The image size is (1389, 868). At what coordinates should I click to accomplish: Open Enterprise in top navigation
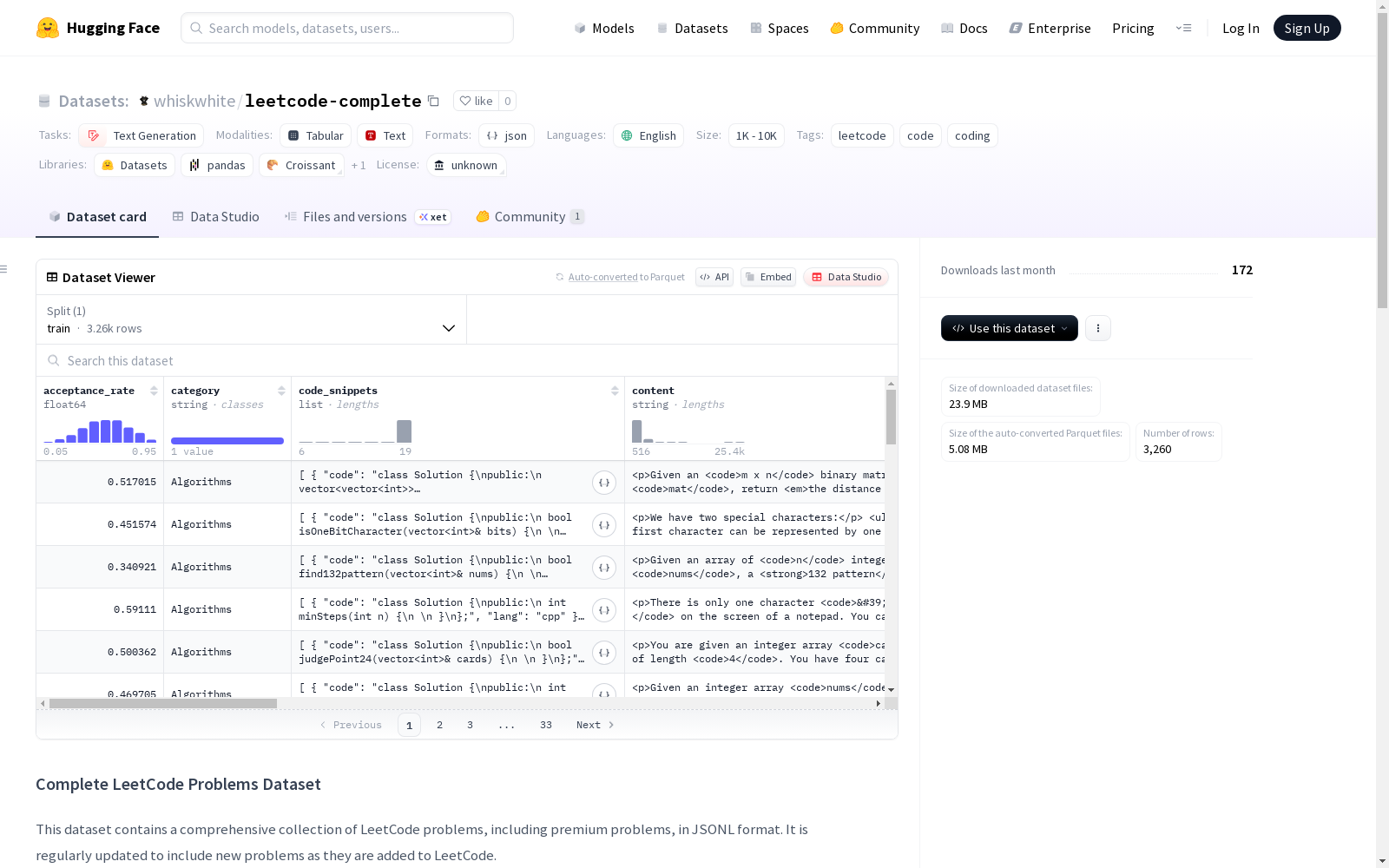1050,28
